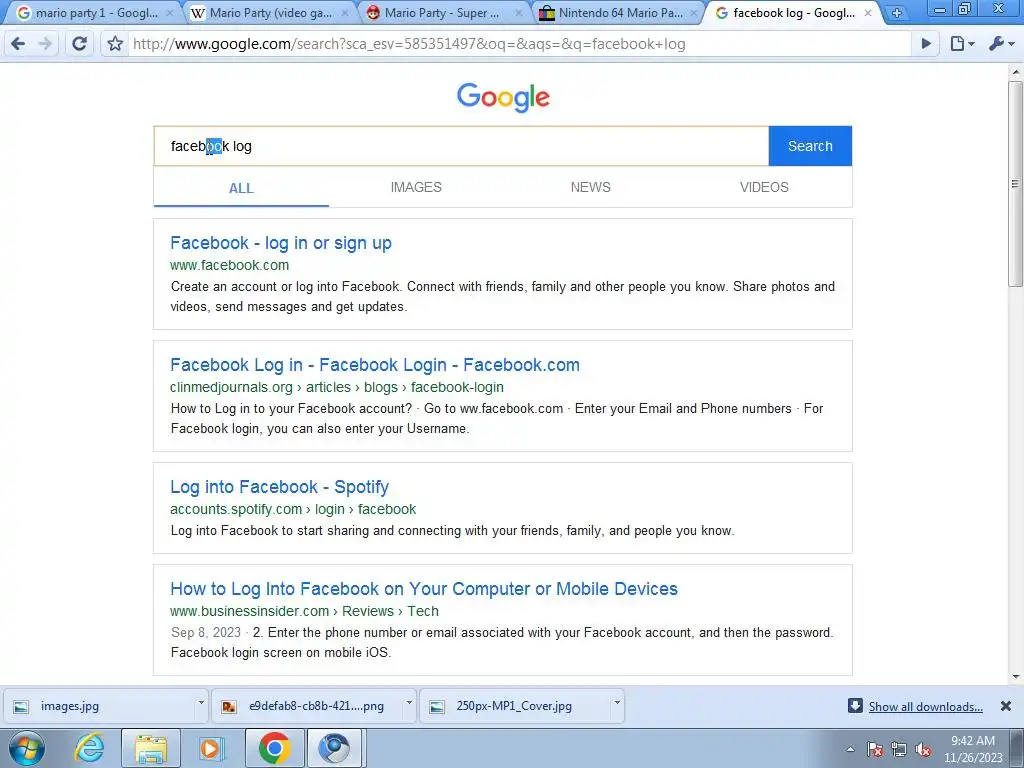Open 'How to Log Into Facebook' Business Insider result
This screenshot has height=768, width=1024.
424,588
